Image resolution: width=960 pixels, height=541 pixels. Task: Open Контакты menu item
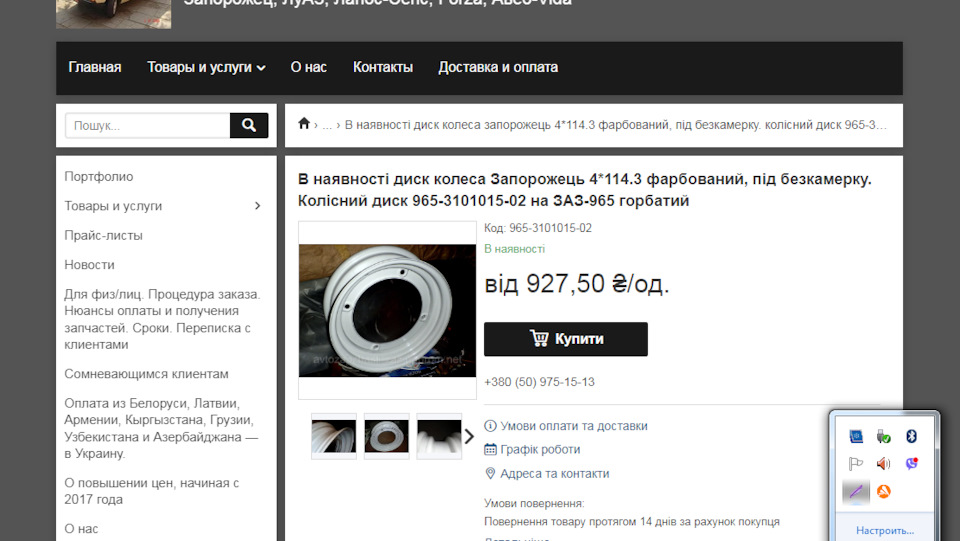pos(383,67)
